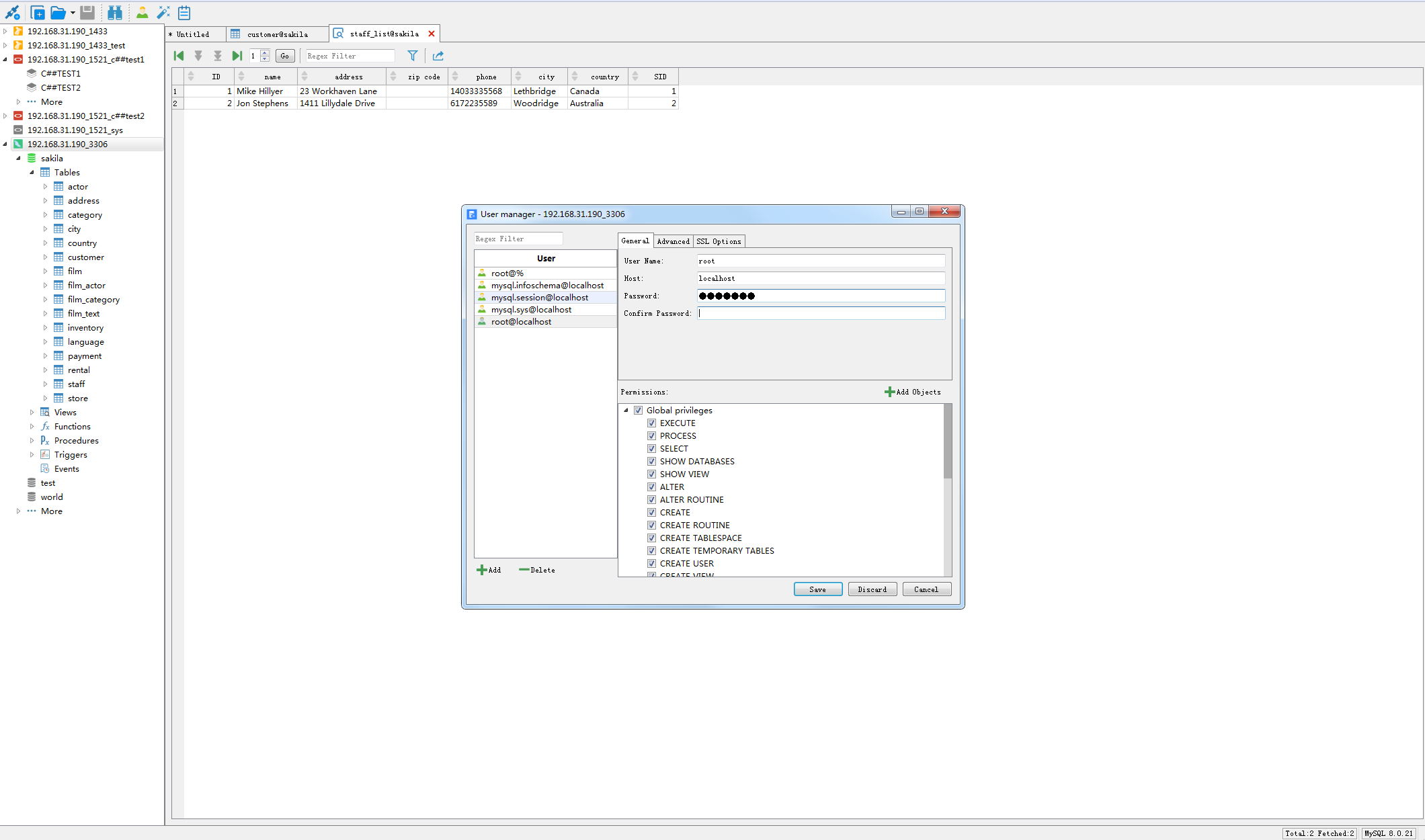Viewport: 1425px width, 840px height.
Task: Click the Confirm Password field
Action: pos(821,313)
